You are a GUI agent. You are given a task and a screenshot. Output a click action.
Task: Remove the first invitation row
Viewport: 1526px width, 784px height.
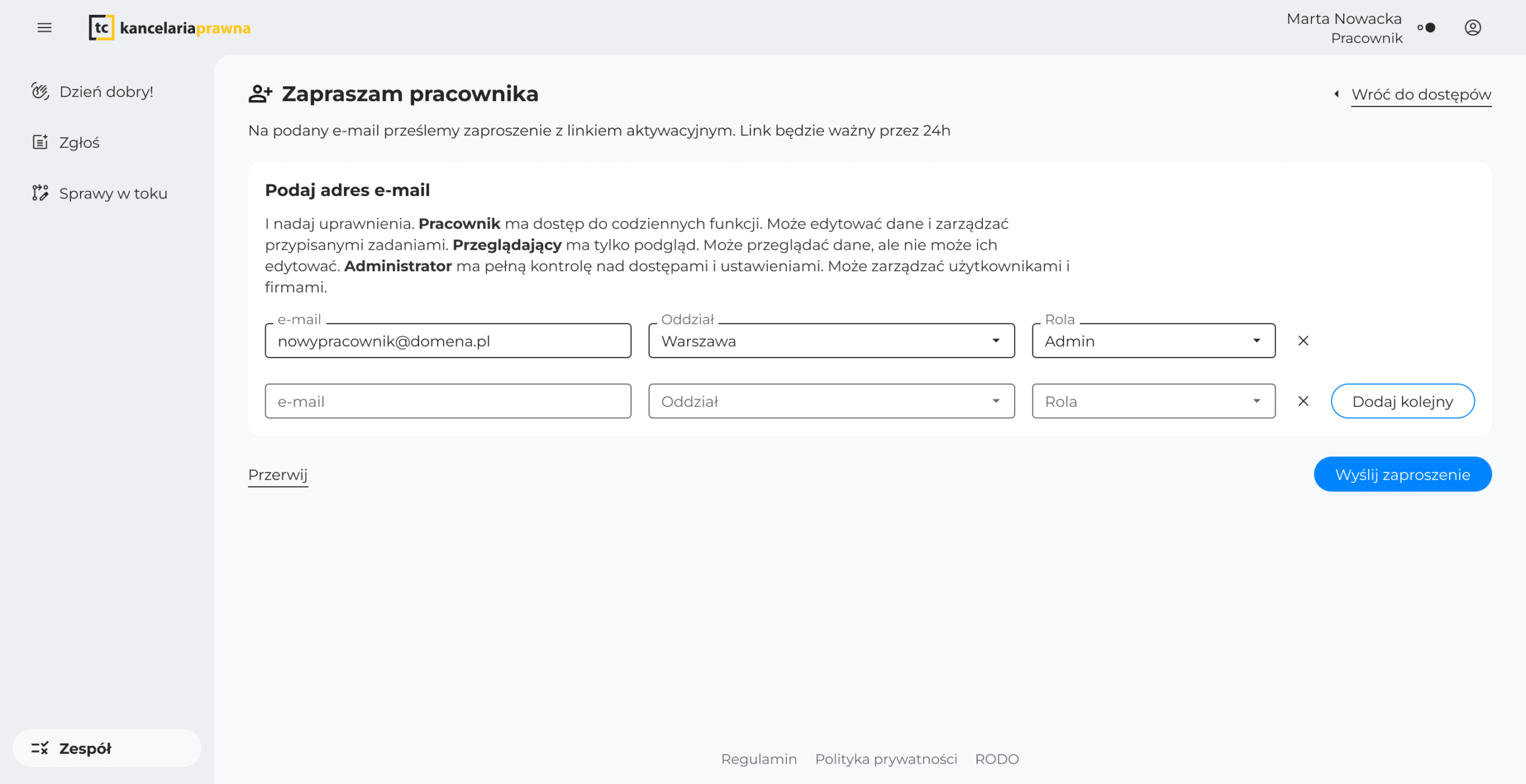point(1303,341)
